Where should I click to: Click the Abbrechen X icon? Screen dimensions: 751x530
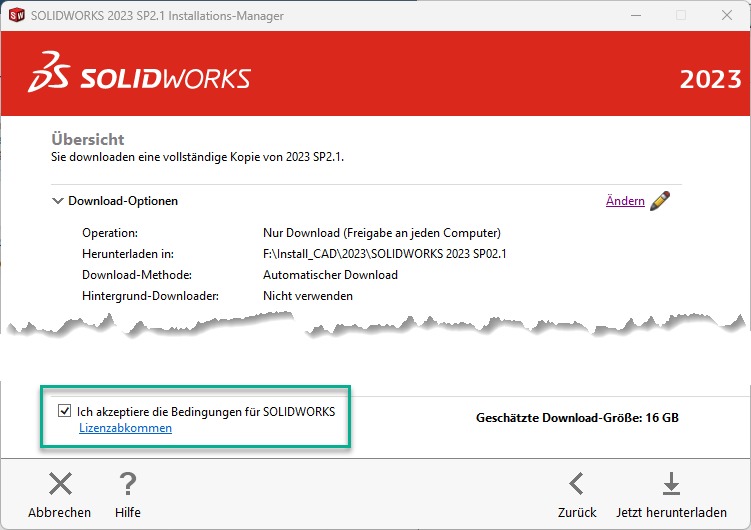click(60, 484)
